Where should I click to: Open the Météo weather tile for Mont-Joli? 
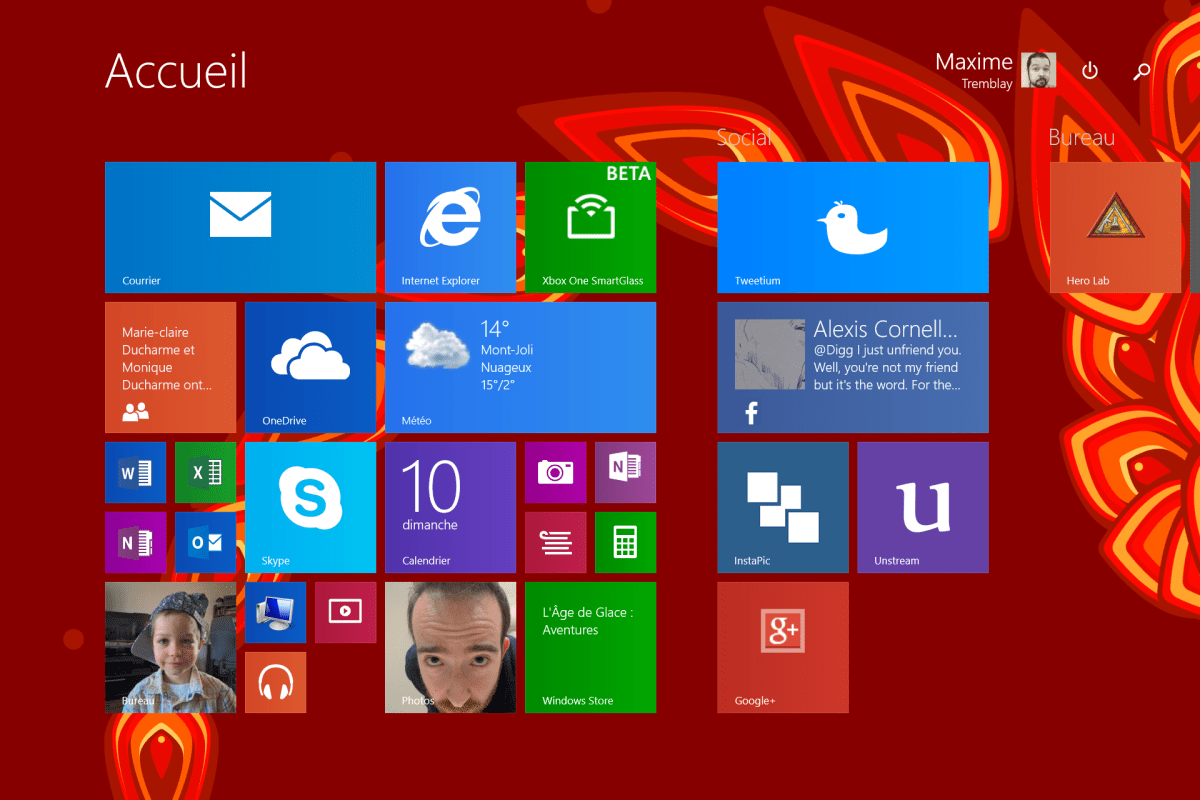coord(520,367)
